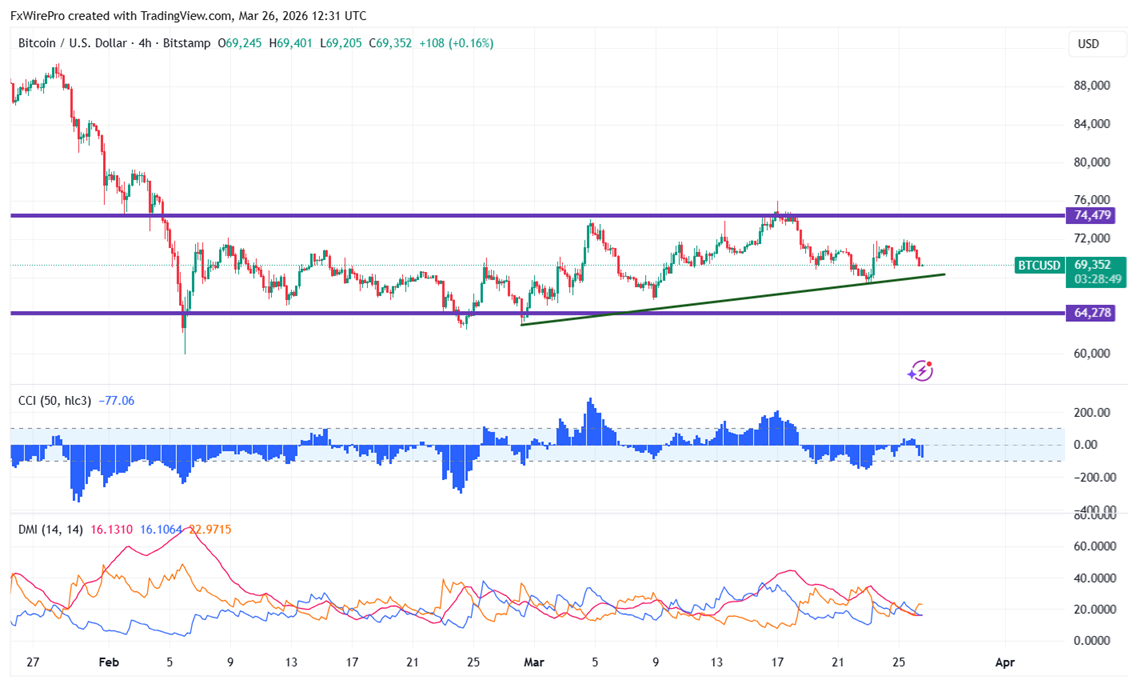Click the 80,000 price axis label
This screenshot has height=683, width=1128.
click(1091, 162)
